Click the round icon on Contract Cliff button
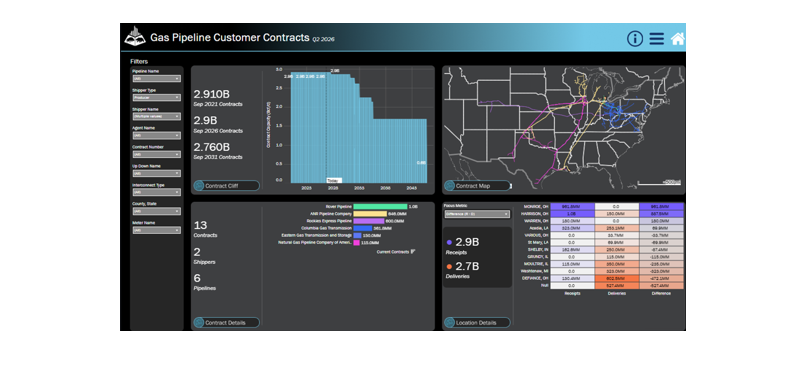 click(198, 186)
